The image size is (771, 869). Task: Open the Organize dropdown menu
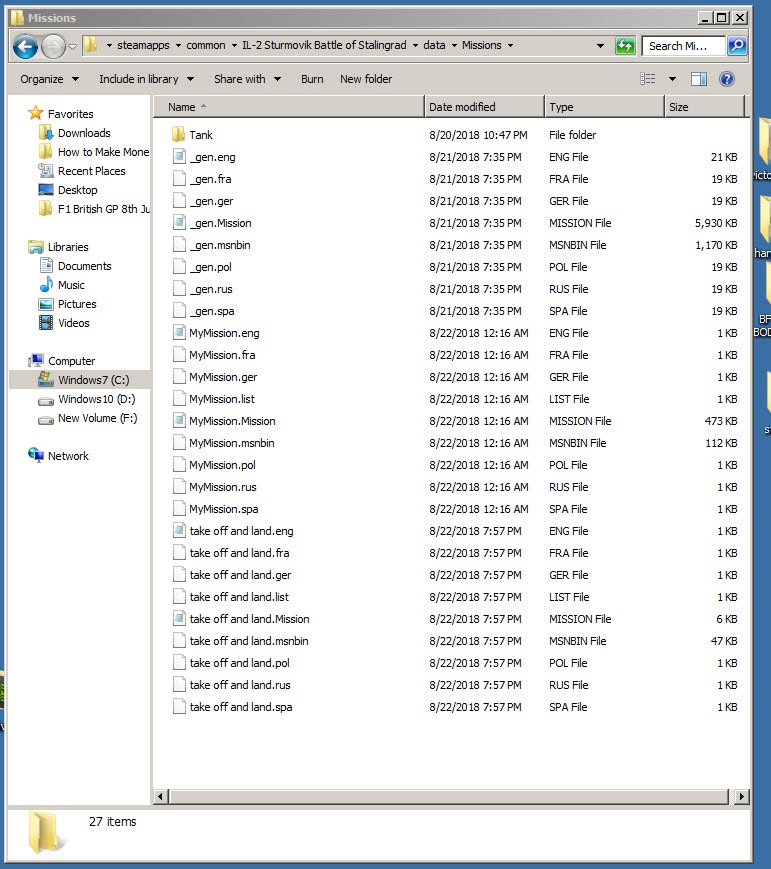[x=49, y=79]
